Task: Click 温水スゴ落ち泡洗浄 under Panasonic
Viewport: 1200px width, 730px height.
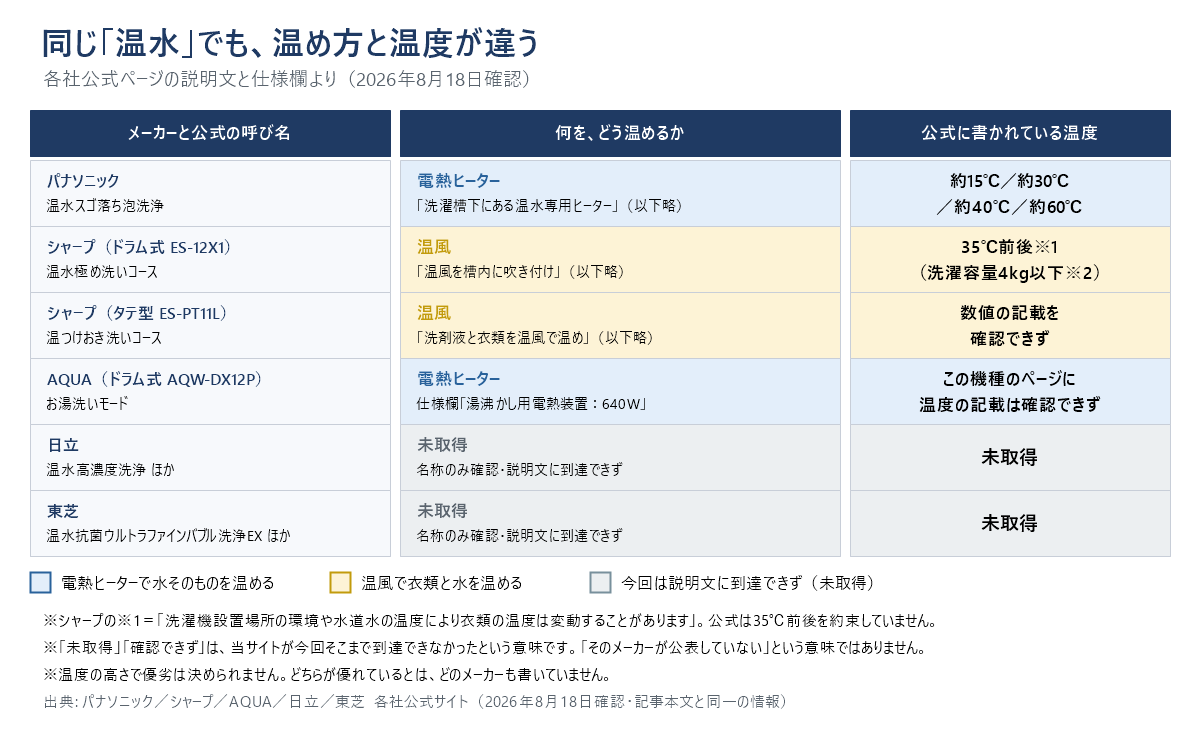Action: [x=104, y=206]
